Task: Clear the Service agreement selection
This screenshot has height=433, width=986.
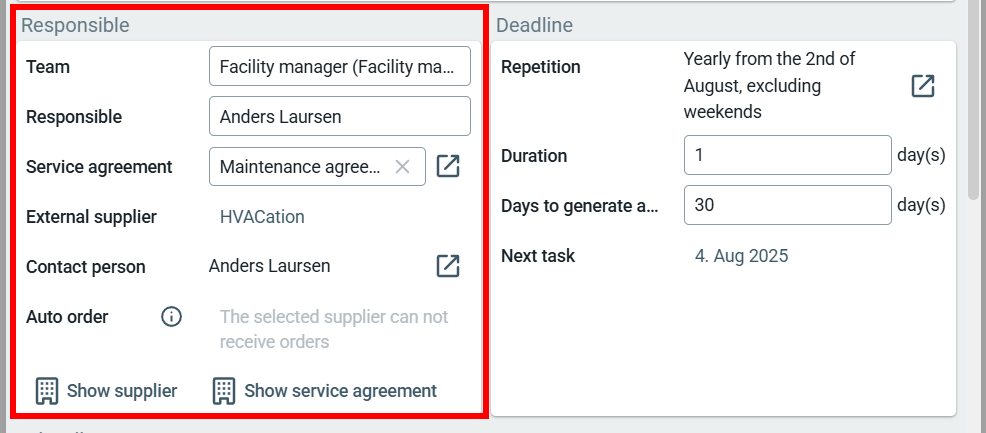Action: [x=403, y=167]
